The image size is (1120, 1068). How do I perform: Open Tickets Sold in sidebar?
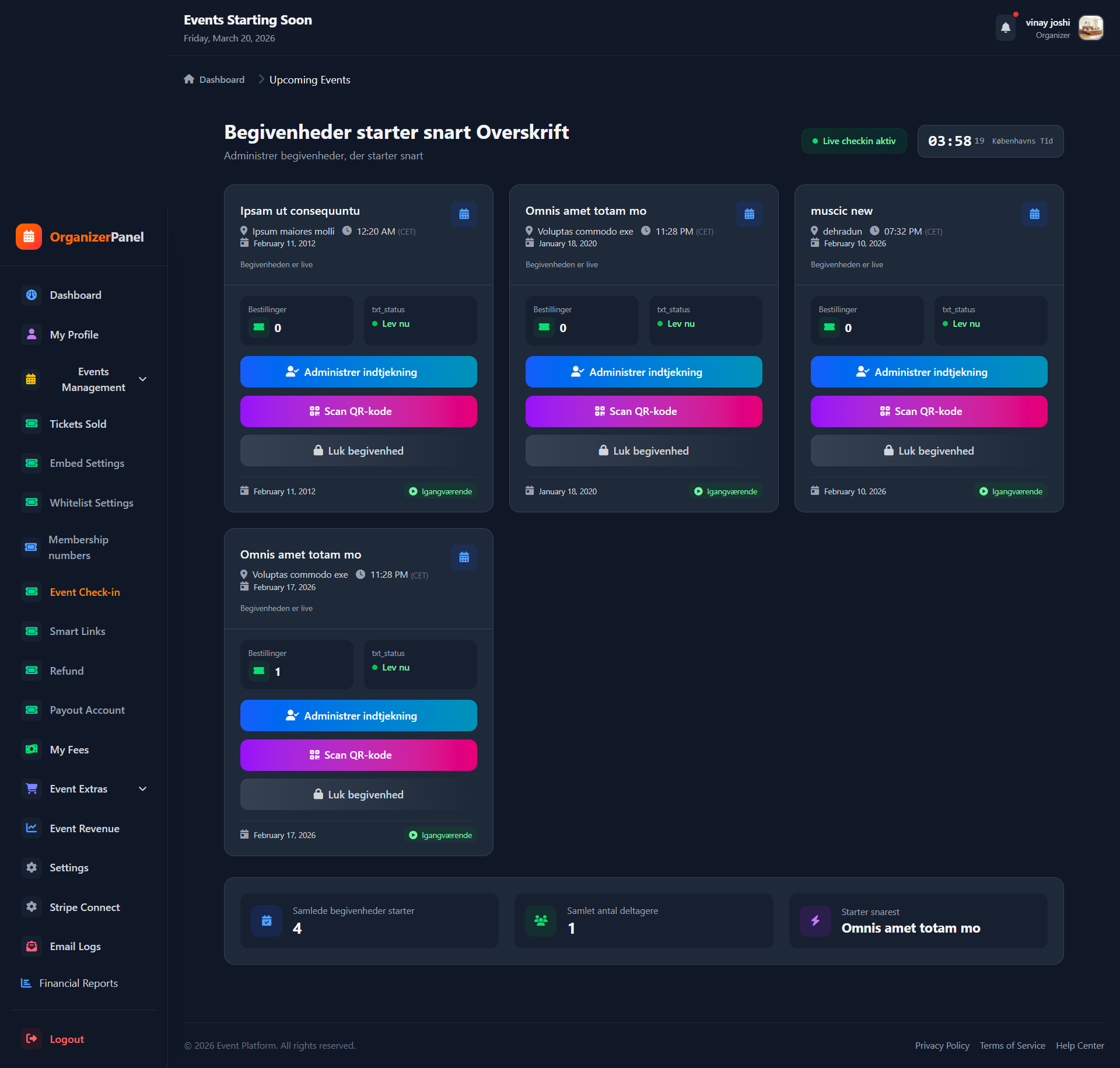coord(84,424)
